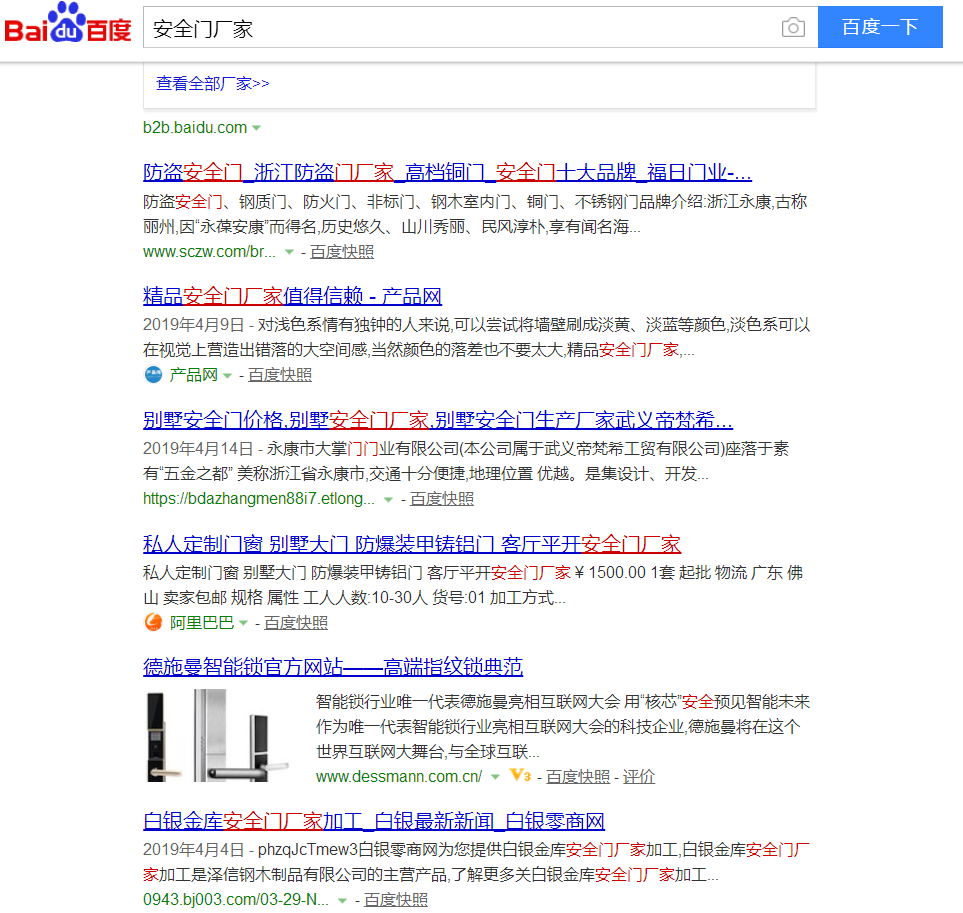Screen dimensions: 963x913
Task: Open camera image search
Action: (793, 27)
